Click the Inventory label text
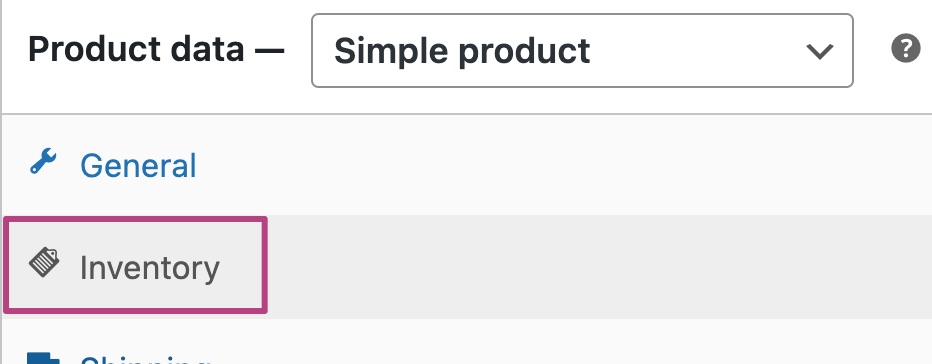Viewport: 932px width, 364px height. pos(150,268)
